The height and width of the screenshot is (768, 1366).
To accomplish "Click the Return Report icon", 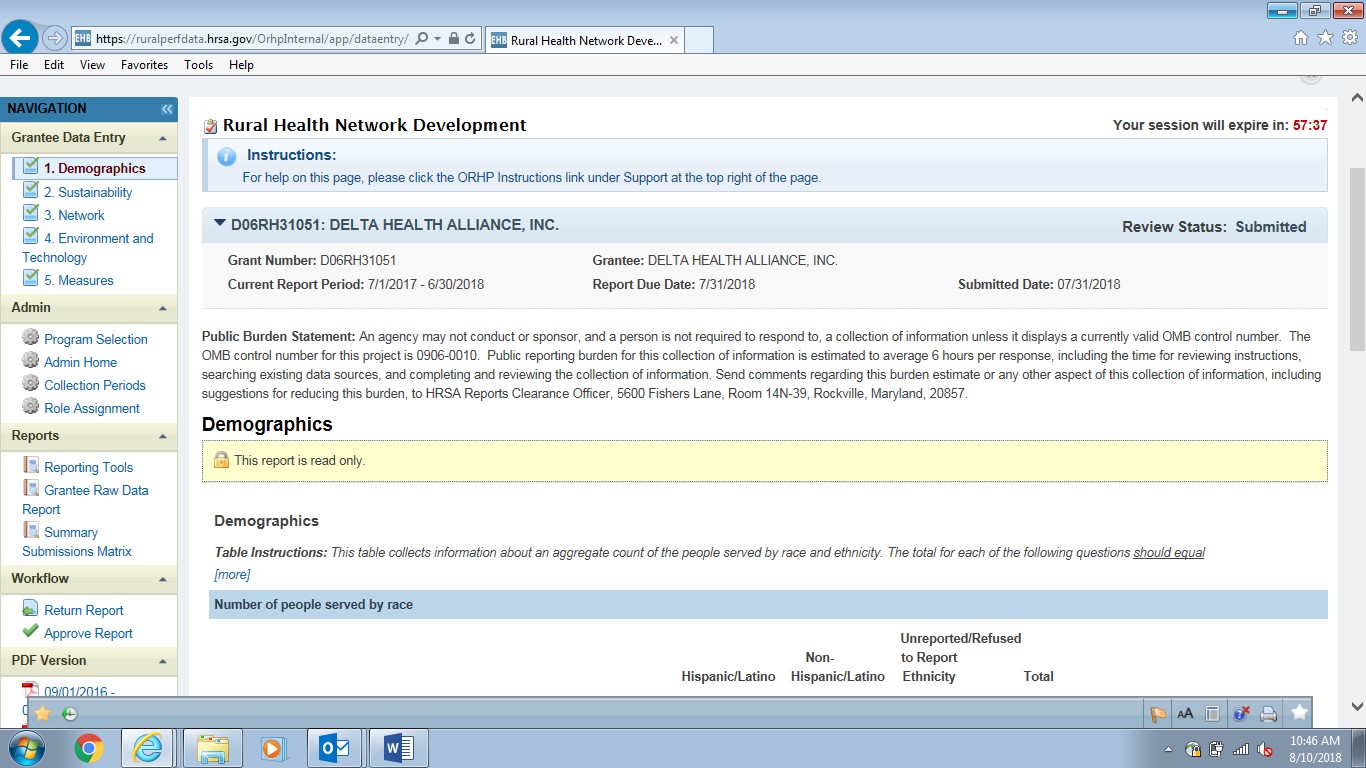I will 31,609.
